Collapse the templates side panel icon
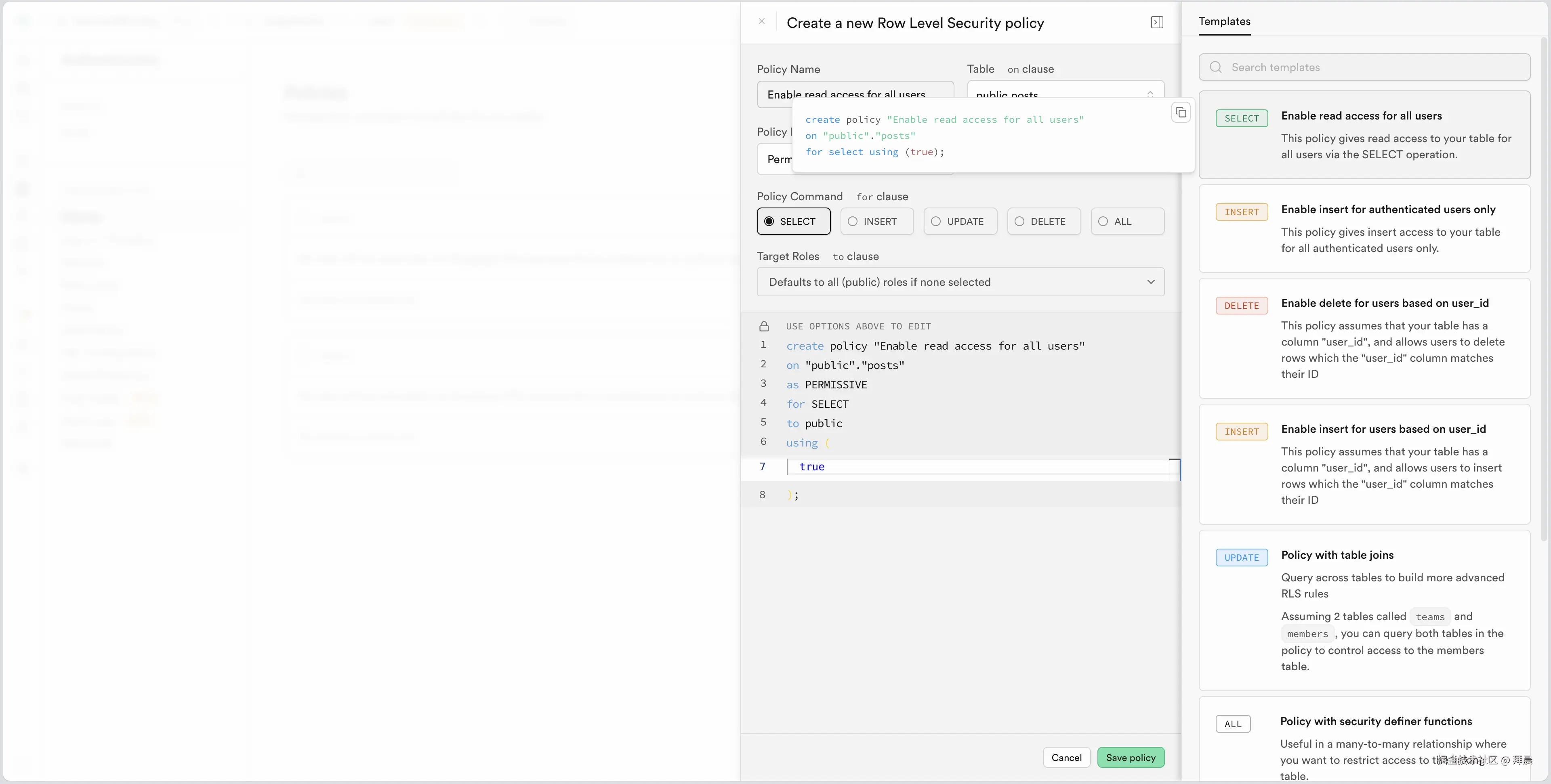Viewport: 1551px width, 784px height. point(1157,22)
